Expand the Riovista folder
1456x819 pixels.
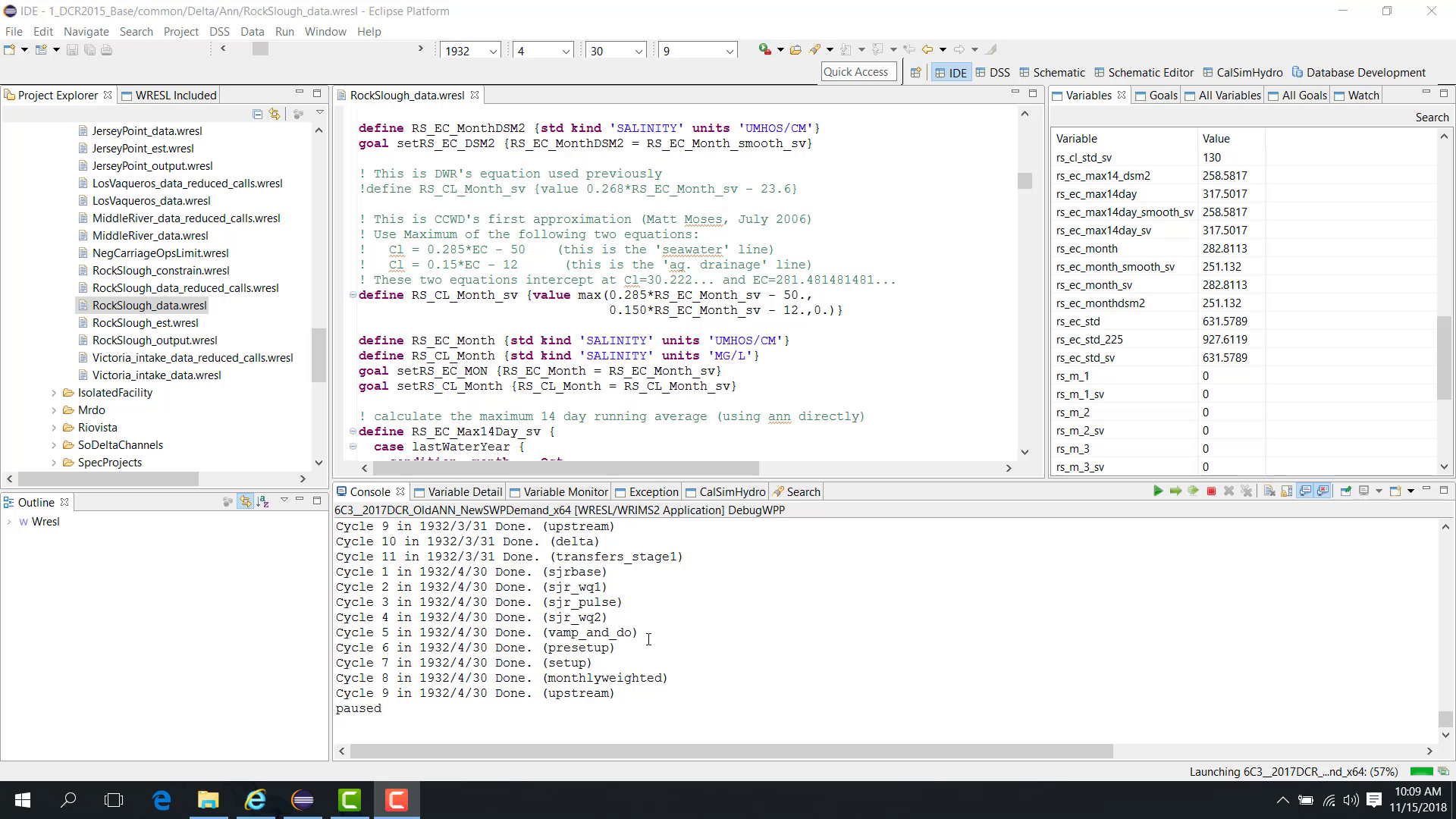click(54, 428)
